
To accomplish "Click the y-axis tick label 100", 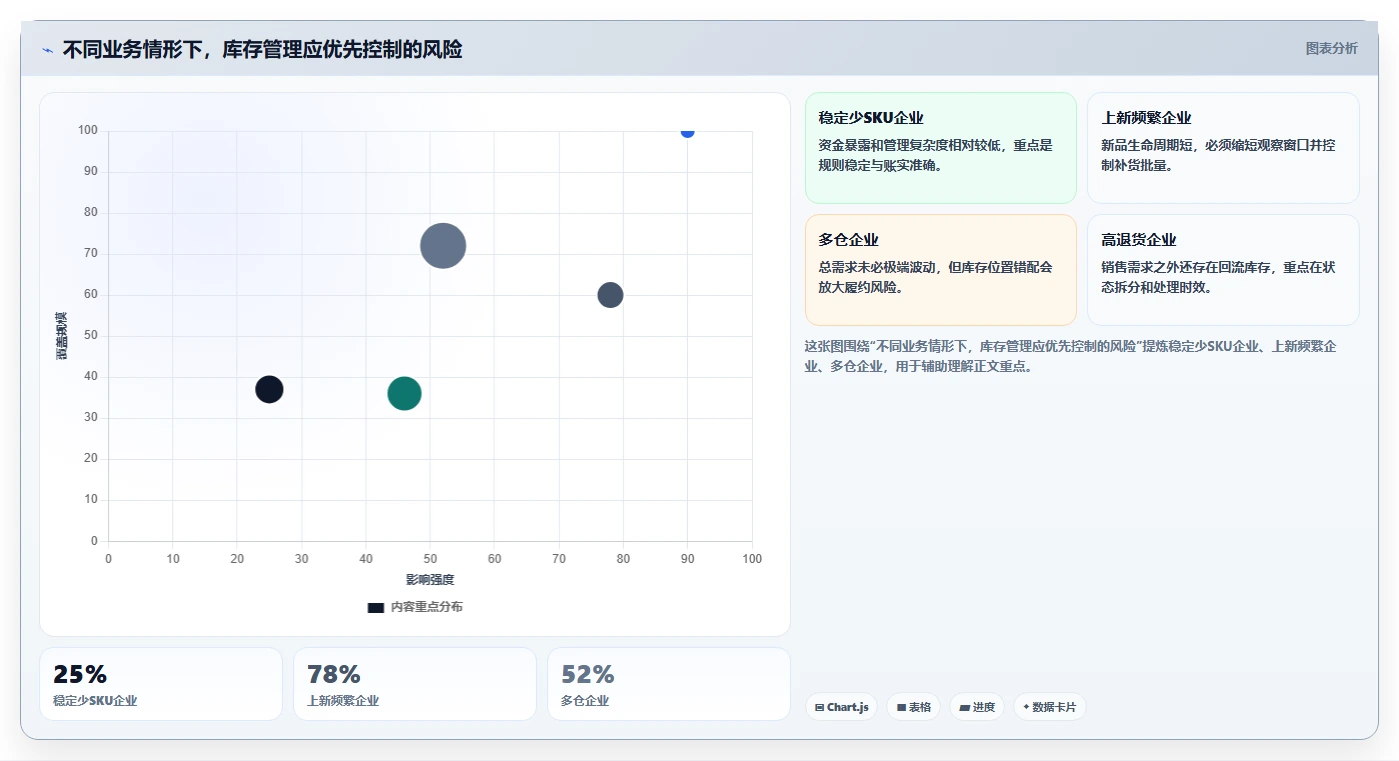I will [x=88, y=130].
